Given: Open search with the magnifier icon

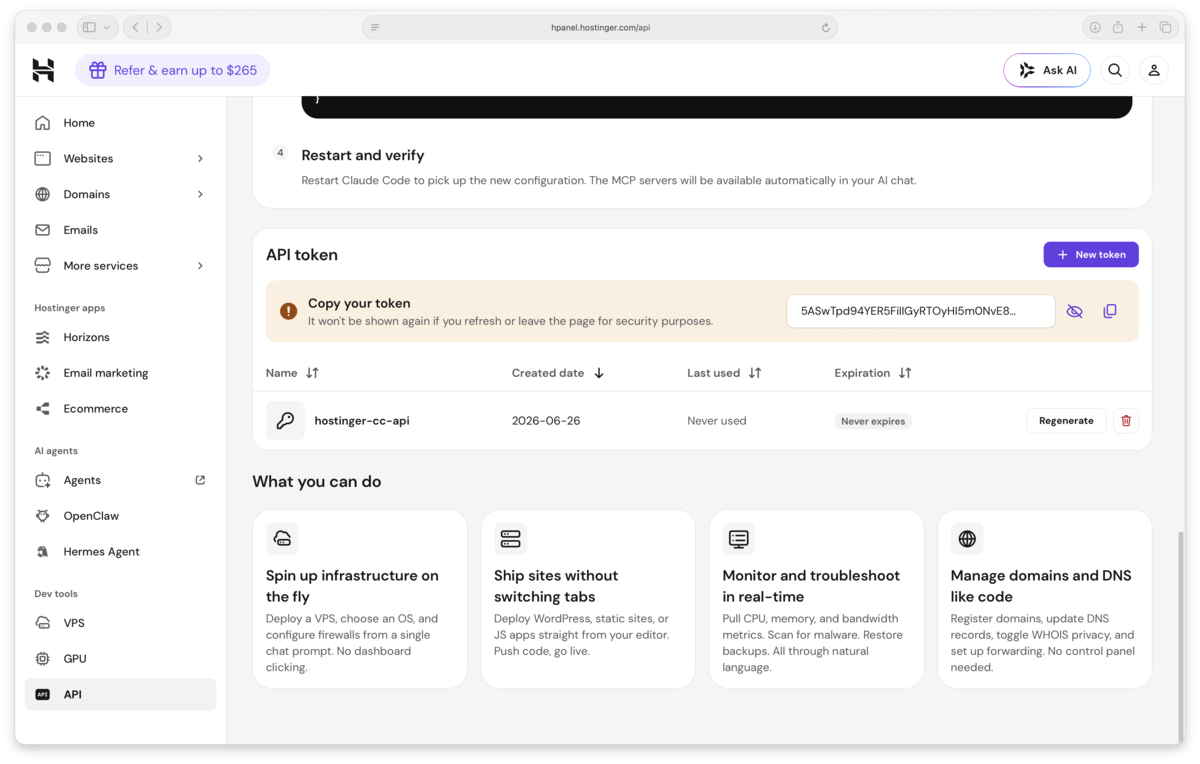Looking at the screenshot, I should [1115, 70].
